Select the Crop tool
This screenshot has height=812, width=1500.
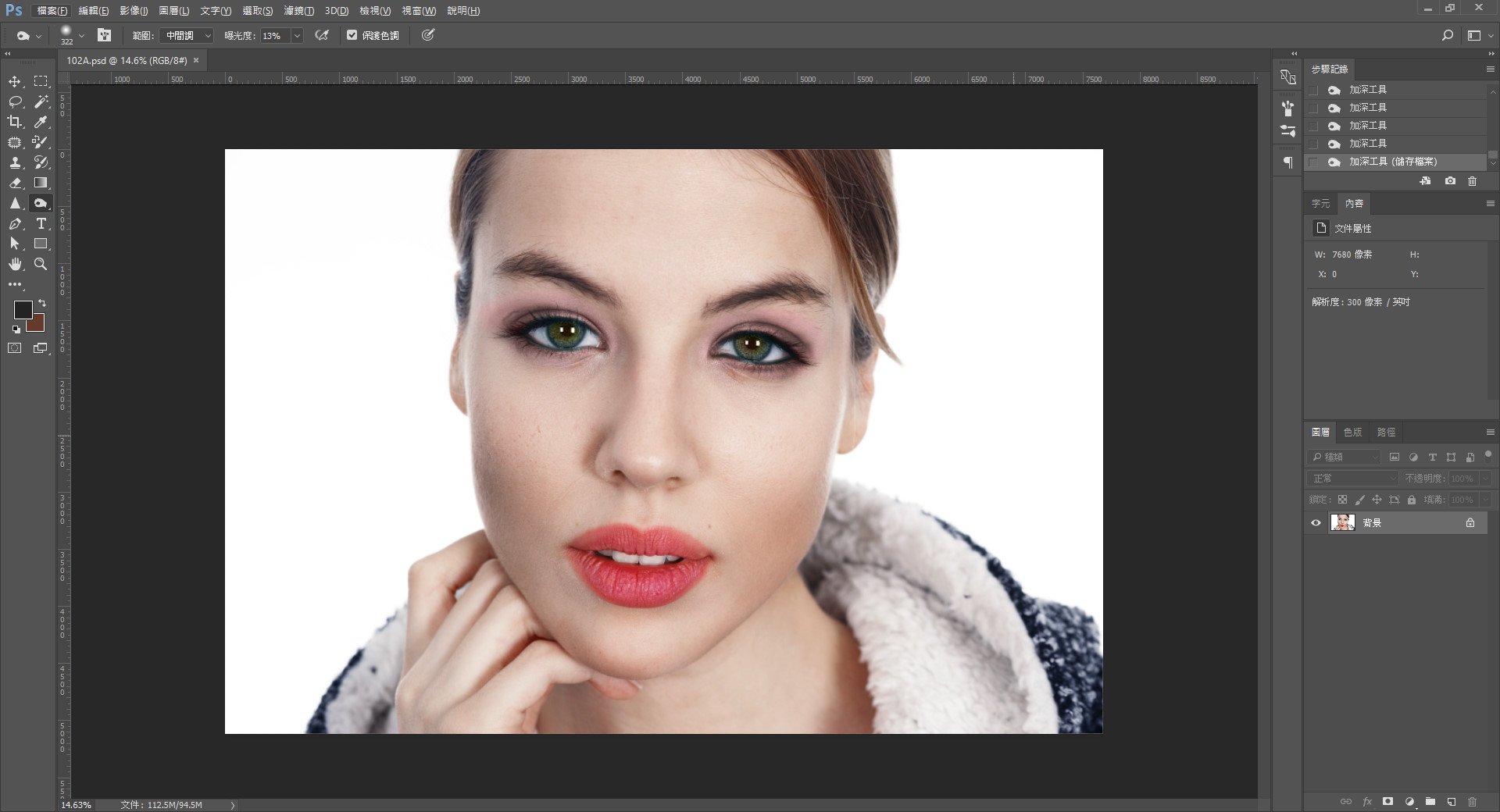[x=15, y=122]
